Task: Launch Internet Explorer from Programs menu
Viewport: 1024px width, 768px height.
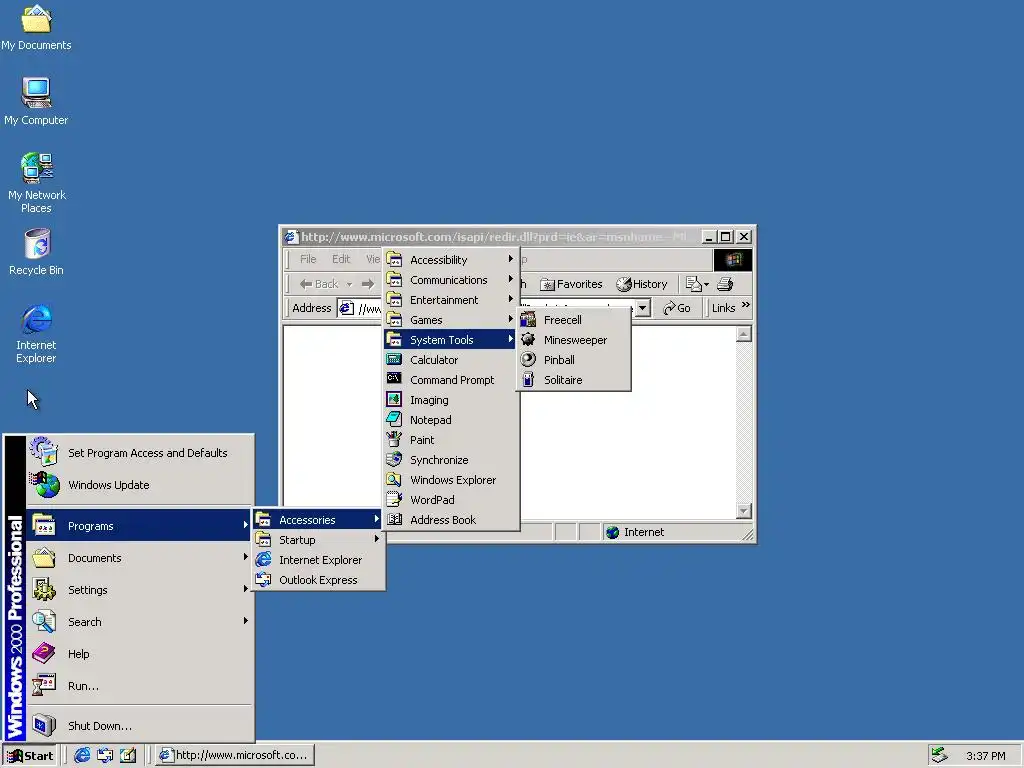Action: [318, 560]
